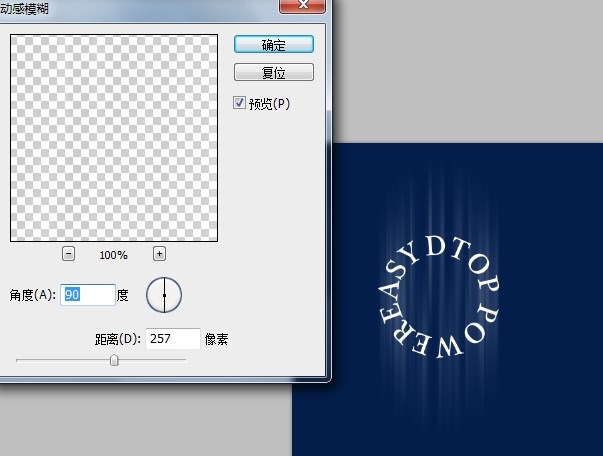Click the 距离(D) label
603x456 pixels.
click(117, 339)
